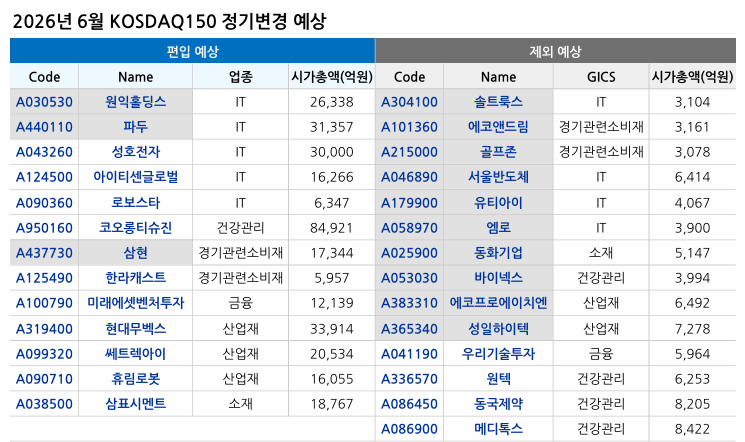This screenshot has width=745, height=442.
Task: Click the title 2026년 6월 KOSDAQ150 정기변경 예상
Action: [169, 21]
